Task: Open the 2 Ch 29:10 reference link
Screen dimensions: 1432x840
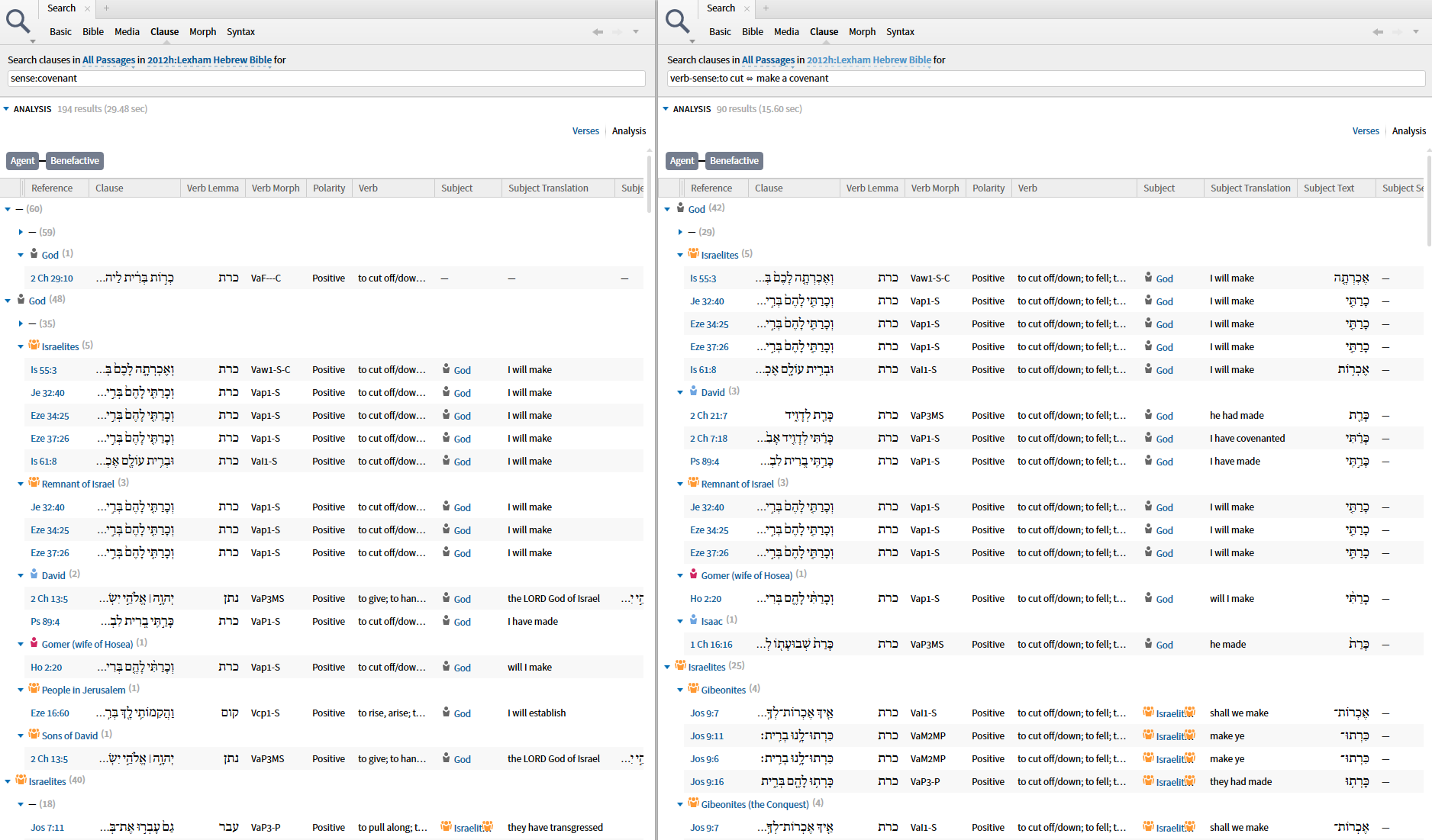Action: [52, 278]
